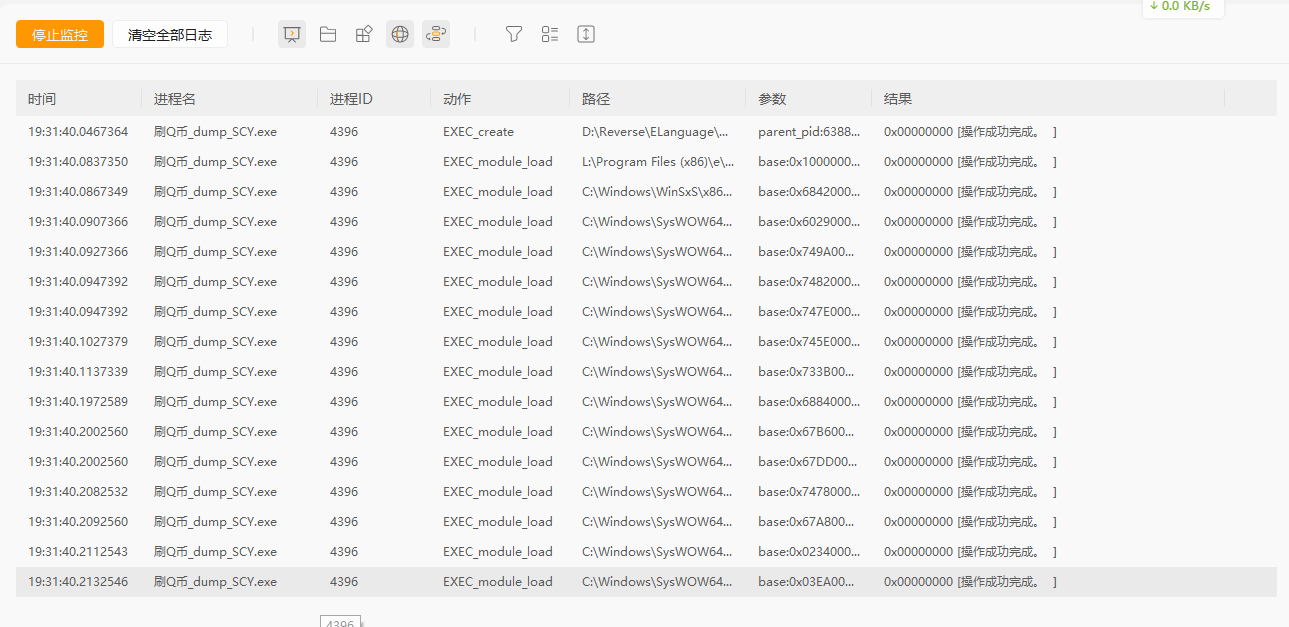1289x627 pixels.
Task: Click the 停止监控 button
Action: tap(60, 35)
